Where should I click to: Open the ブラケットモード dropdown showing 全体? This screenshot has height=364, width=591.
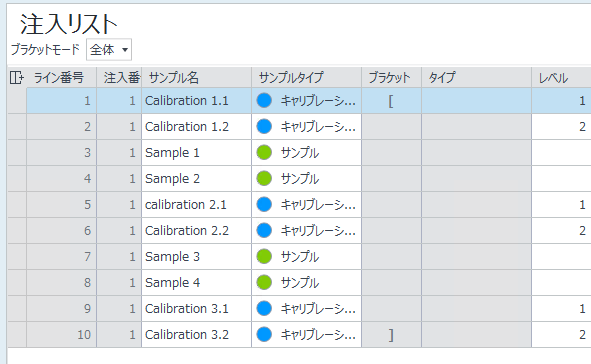(109, 49)
